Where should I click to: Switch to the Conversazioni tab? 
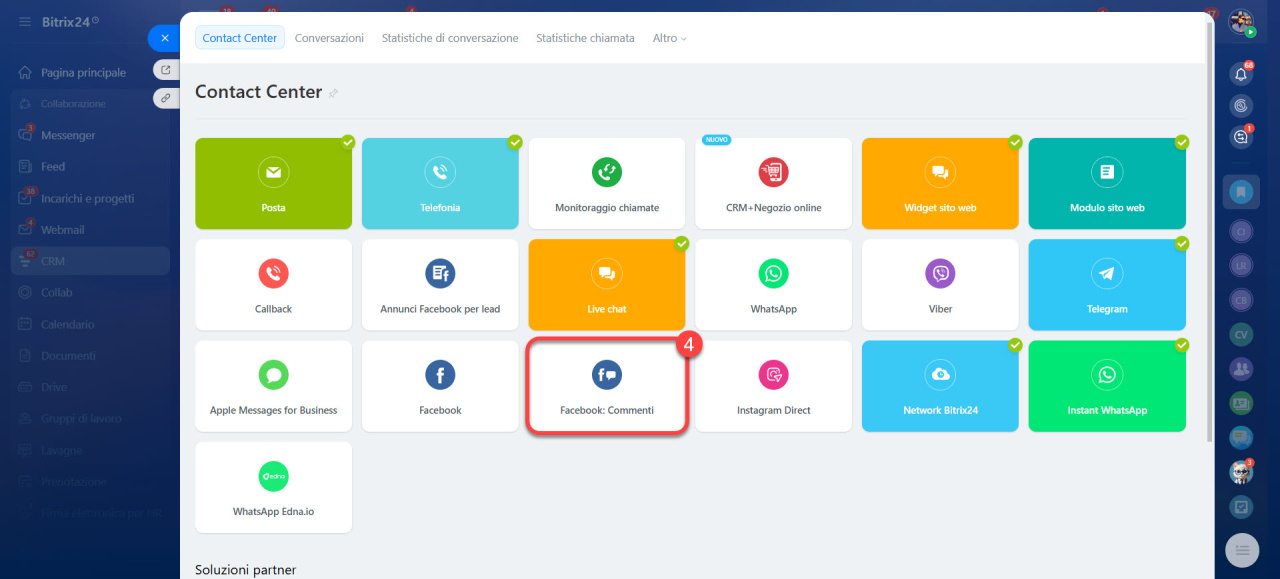[329, 38]
